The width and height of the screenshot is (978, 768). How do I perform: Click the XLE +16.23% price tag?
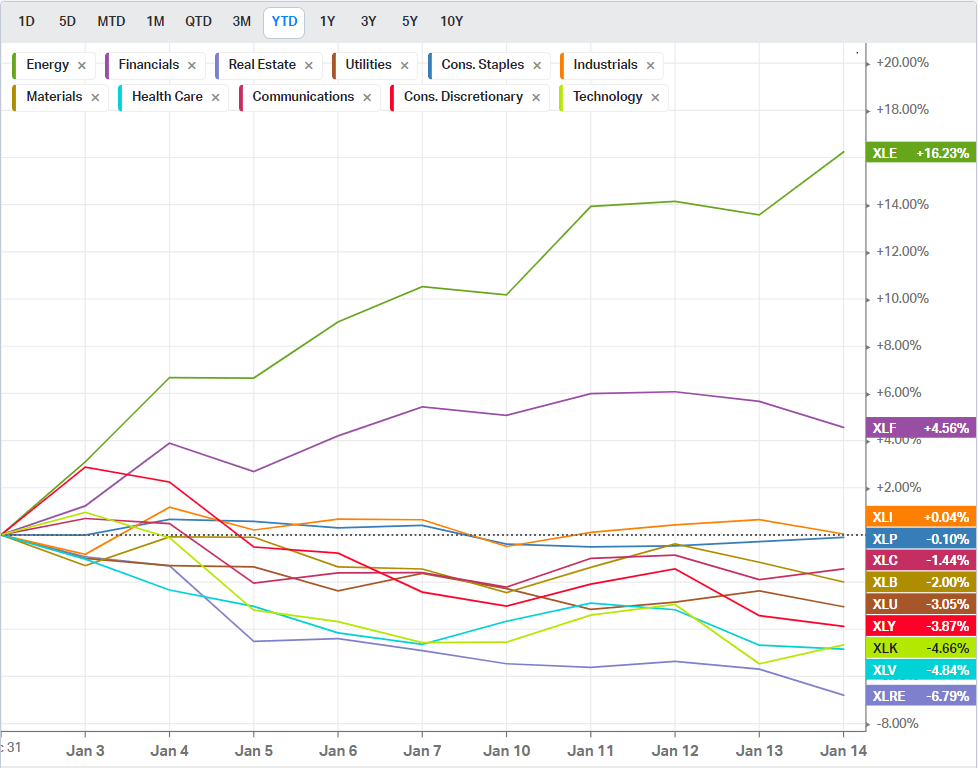pos(920,153)
